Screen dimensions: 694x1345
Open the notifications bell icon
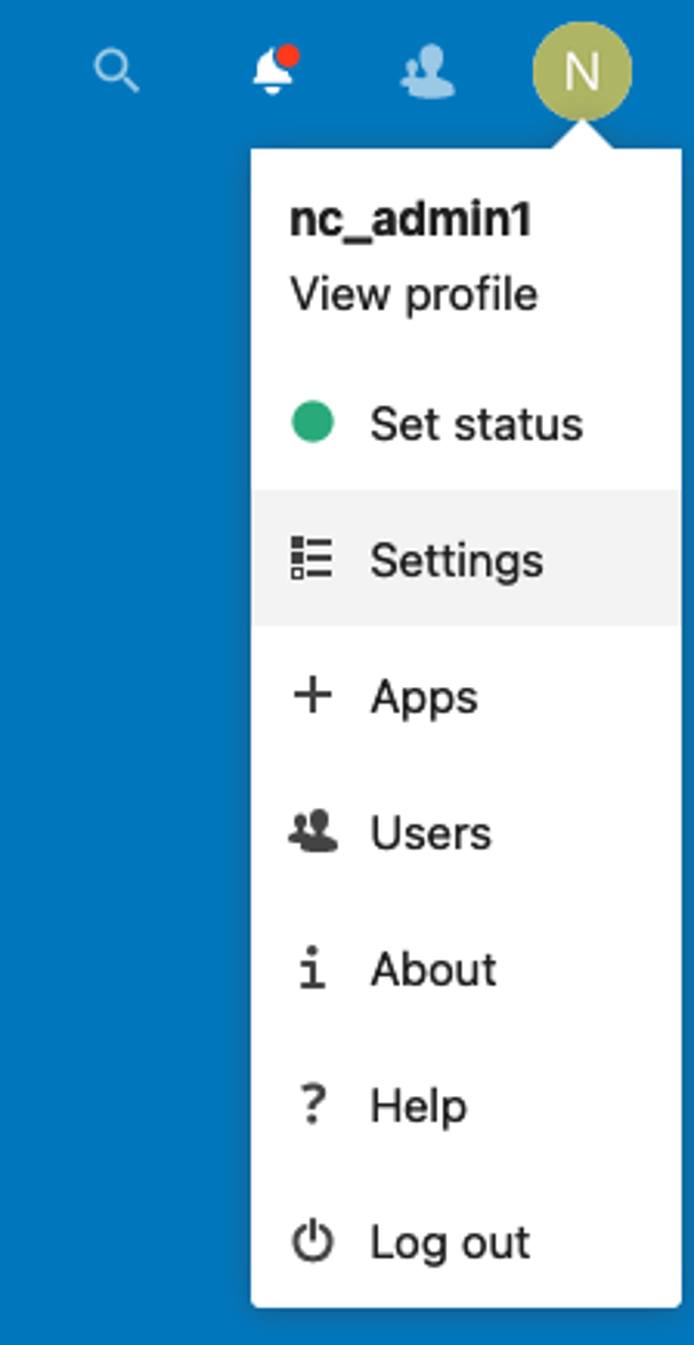[x=270, y=72]
